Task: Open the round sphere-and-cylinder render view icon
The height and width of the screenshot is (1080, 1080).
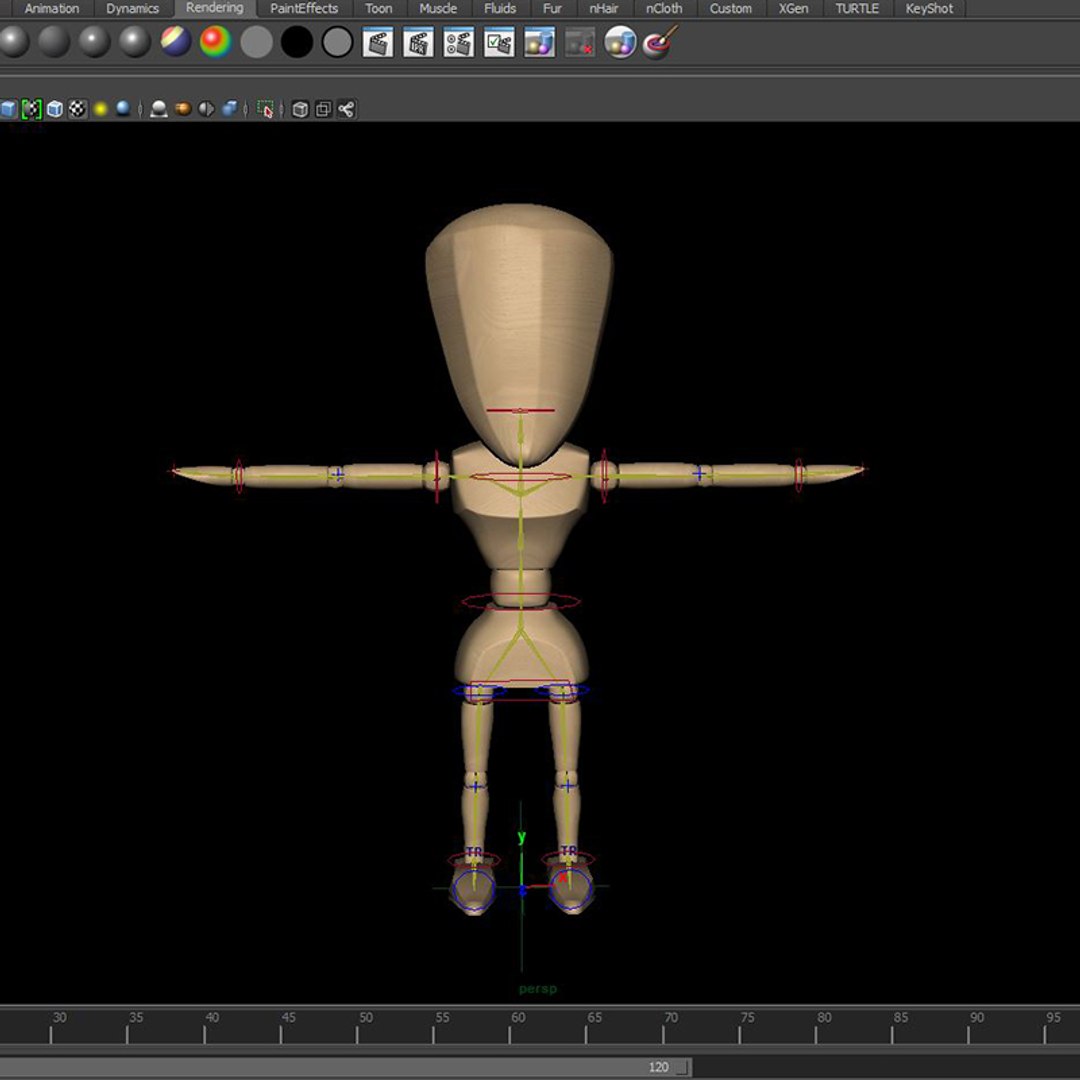Action: pyautogui.click(x=620, y=42)
